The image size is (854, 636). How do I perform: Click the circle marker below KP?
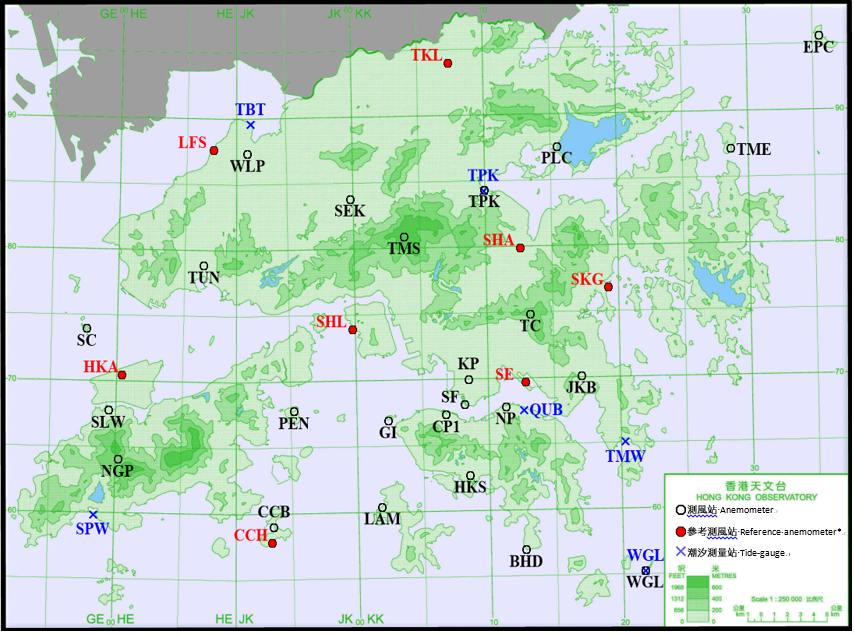469,380
